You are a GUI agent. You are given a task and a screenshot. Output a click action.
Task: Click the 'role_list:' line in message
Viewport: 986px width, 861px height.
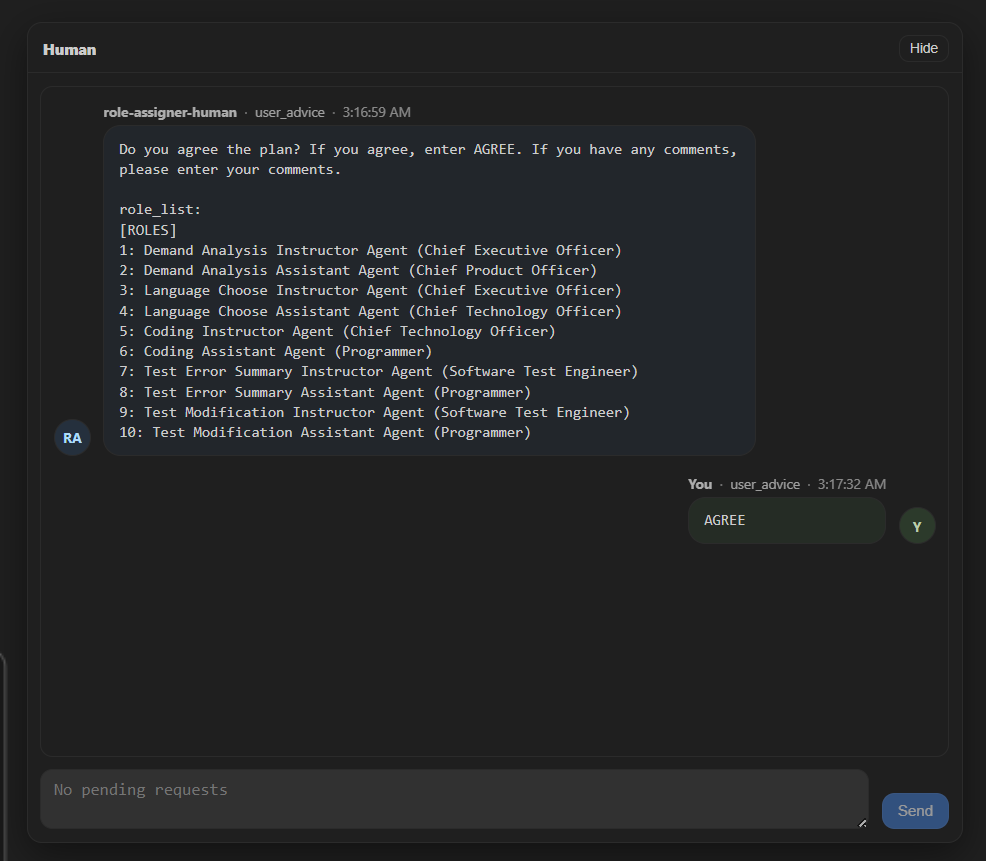pyautogui.click(x=160, y=210)
